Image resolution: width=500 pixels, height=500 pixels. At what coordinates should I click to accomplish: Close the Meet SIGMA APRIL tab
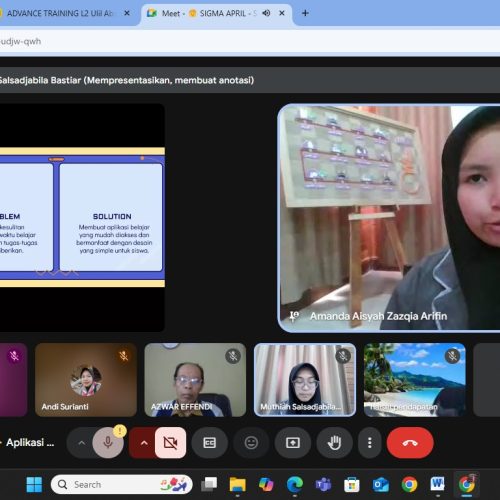coord(282,13)
